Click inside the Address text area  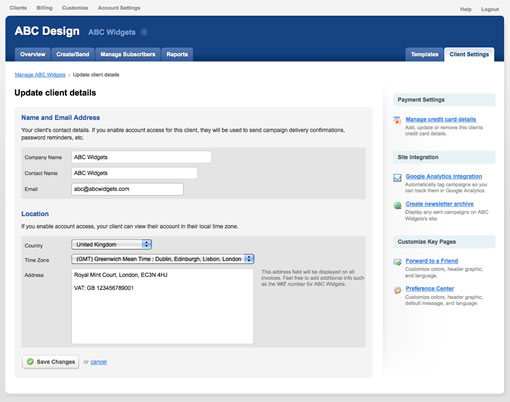162,306
